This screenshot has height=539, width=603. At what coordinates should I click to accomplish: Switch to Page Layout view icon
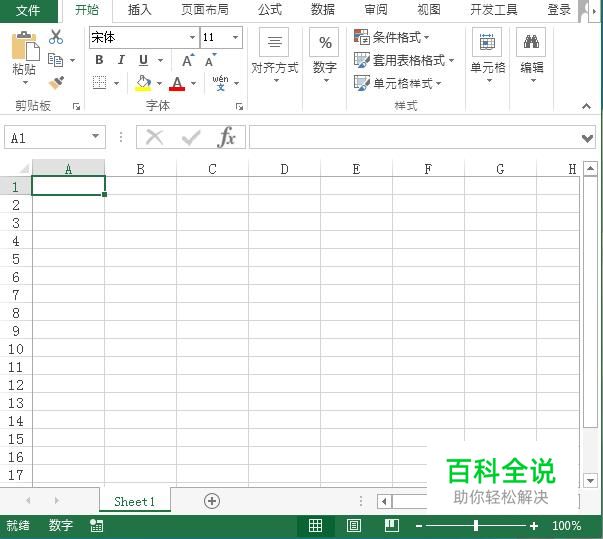pos(354,526)
